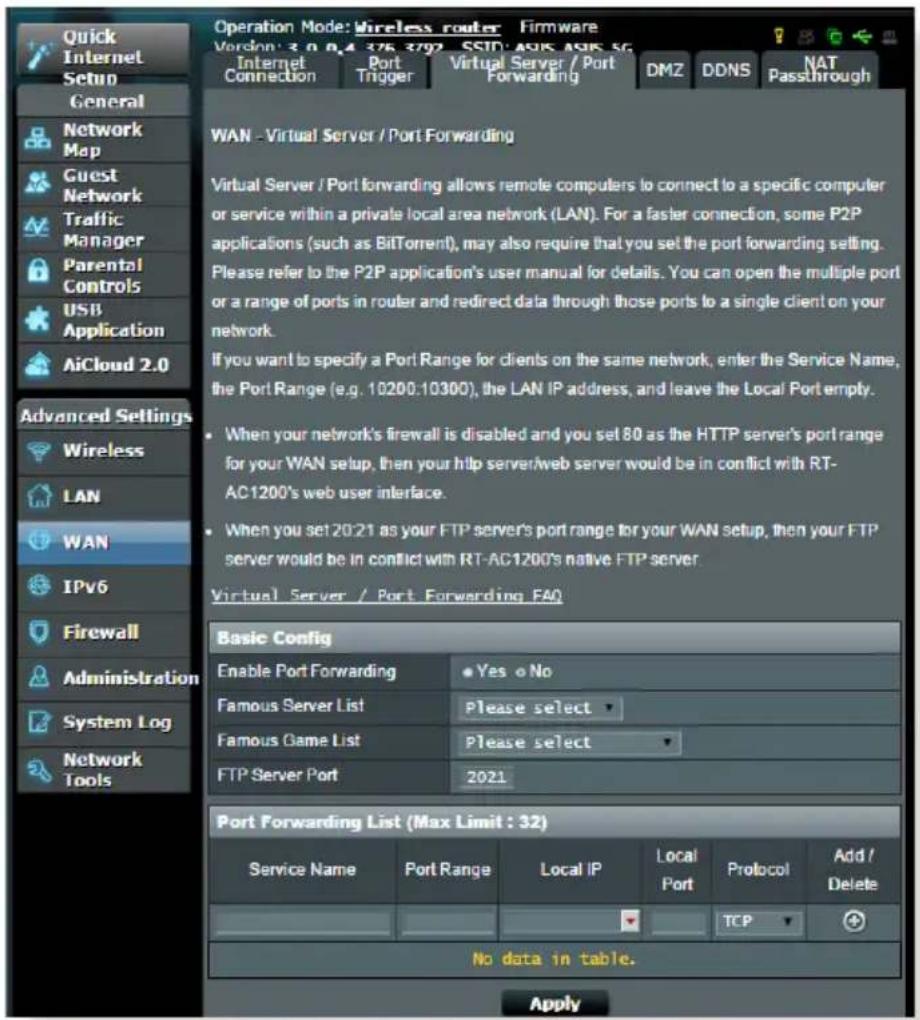Open the Famous Server List dropdown
Viewport: 920px width, 1020px height.
point(540,708)
